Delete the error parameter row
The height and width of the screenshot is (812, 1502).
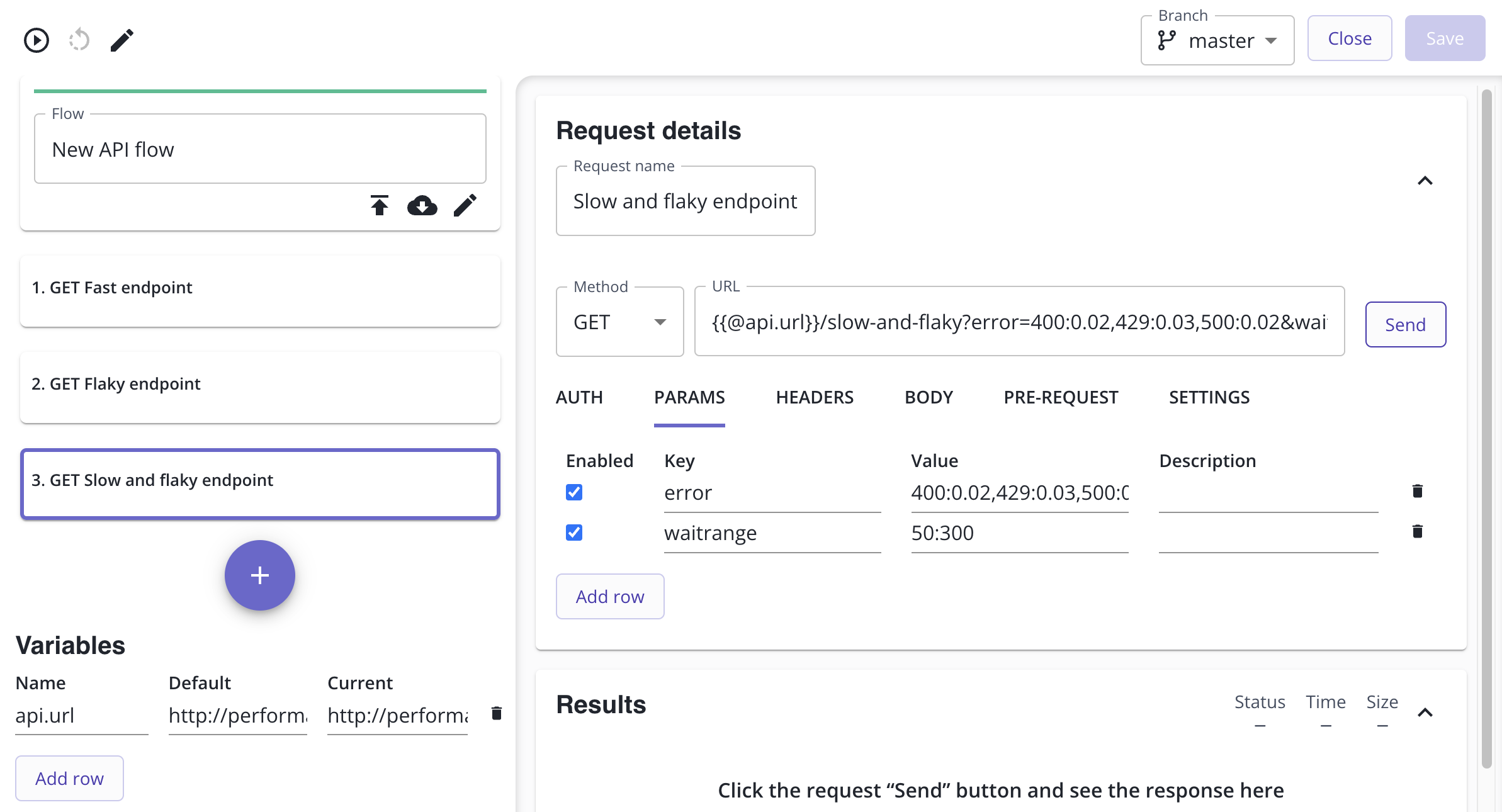(x=1417, y=491)
